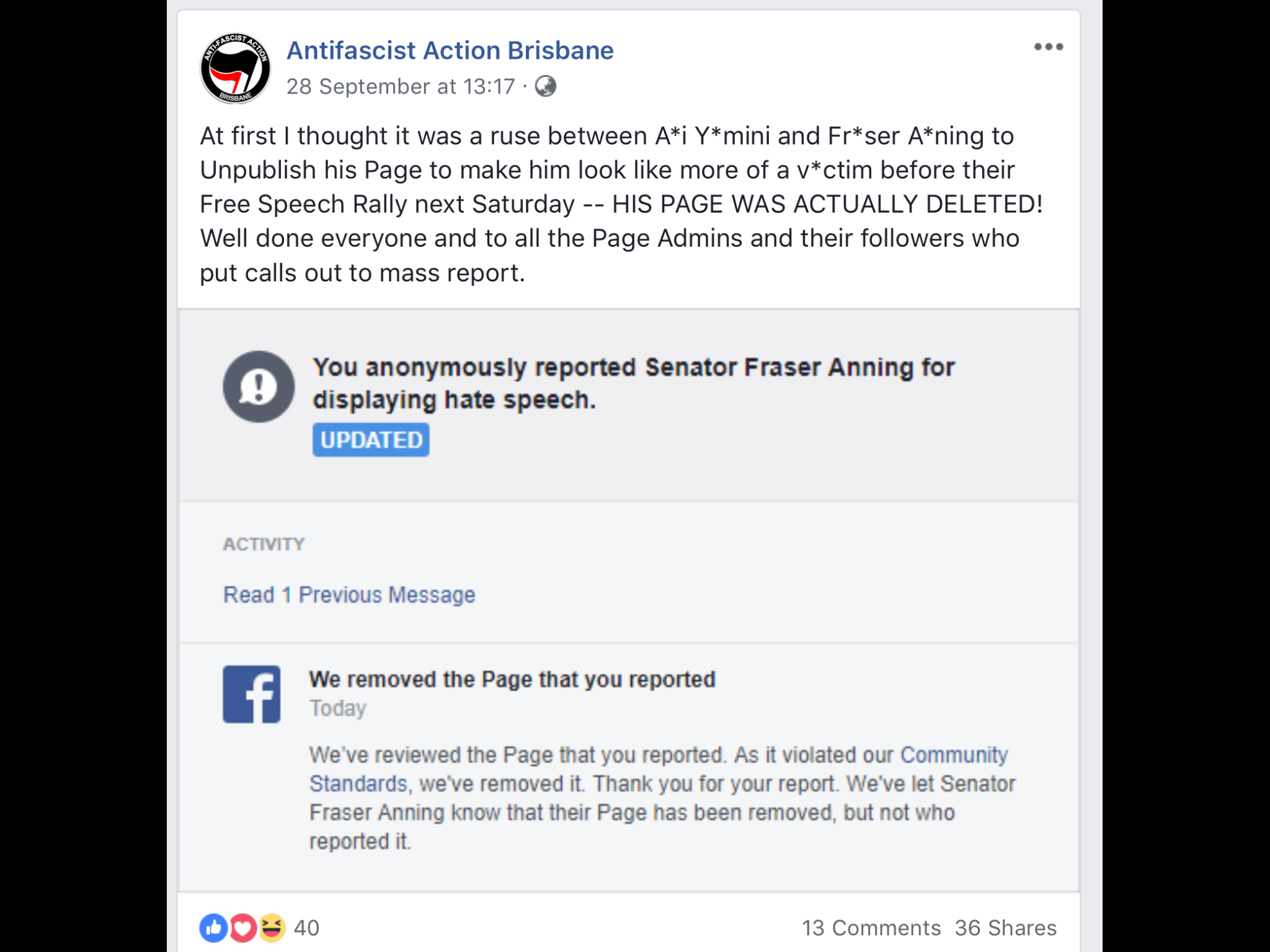Click the post text about the deleted page
Image resolution: width=1270 pixels, height=952 pixels.
pos(621,204)
